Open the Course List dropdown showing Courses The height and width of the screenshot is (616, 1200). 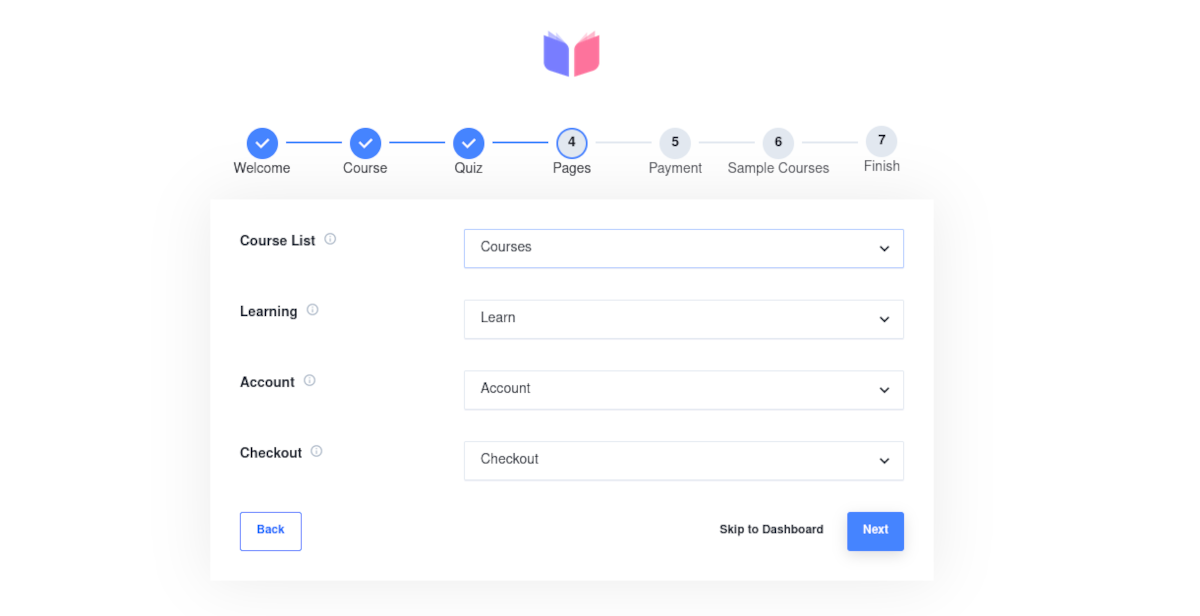(x=684, y=248)
